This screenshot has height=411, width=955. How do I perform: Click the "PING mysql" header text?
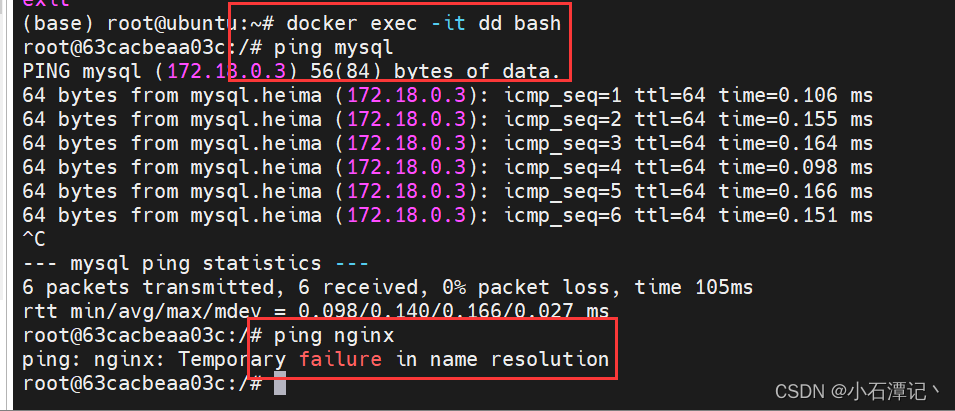coord(82,72)
